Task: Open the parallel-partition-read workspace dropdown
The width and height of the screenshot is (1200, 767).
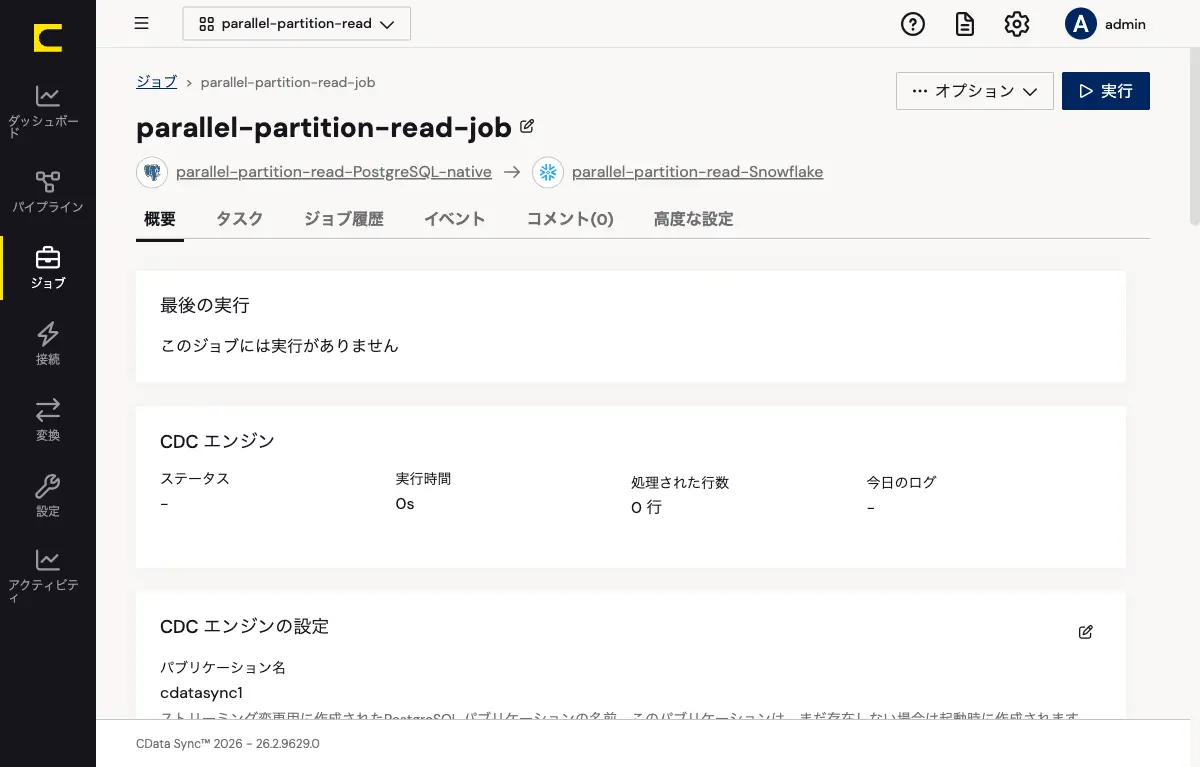Action: click(x=297, y=24)
